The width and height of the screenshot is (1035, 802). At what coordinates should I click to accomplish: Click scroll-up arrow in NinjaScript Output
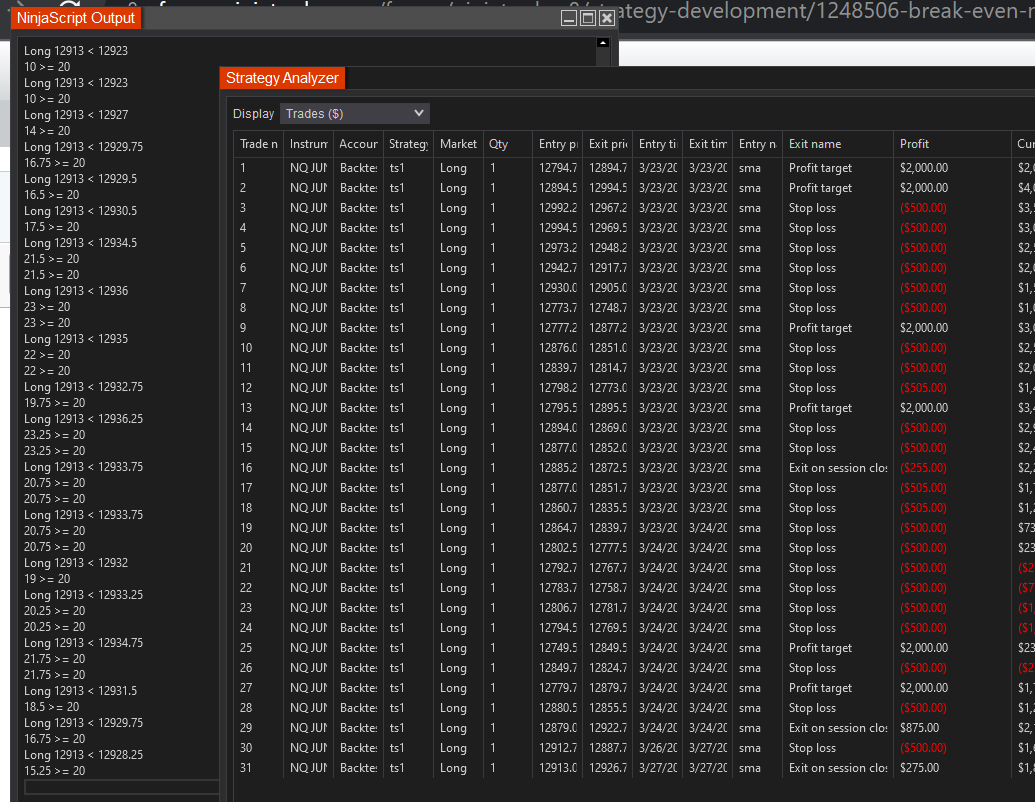603,43
